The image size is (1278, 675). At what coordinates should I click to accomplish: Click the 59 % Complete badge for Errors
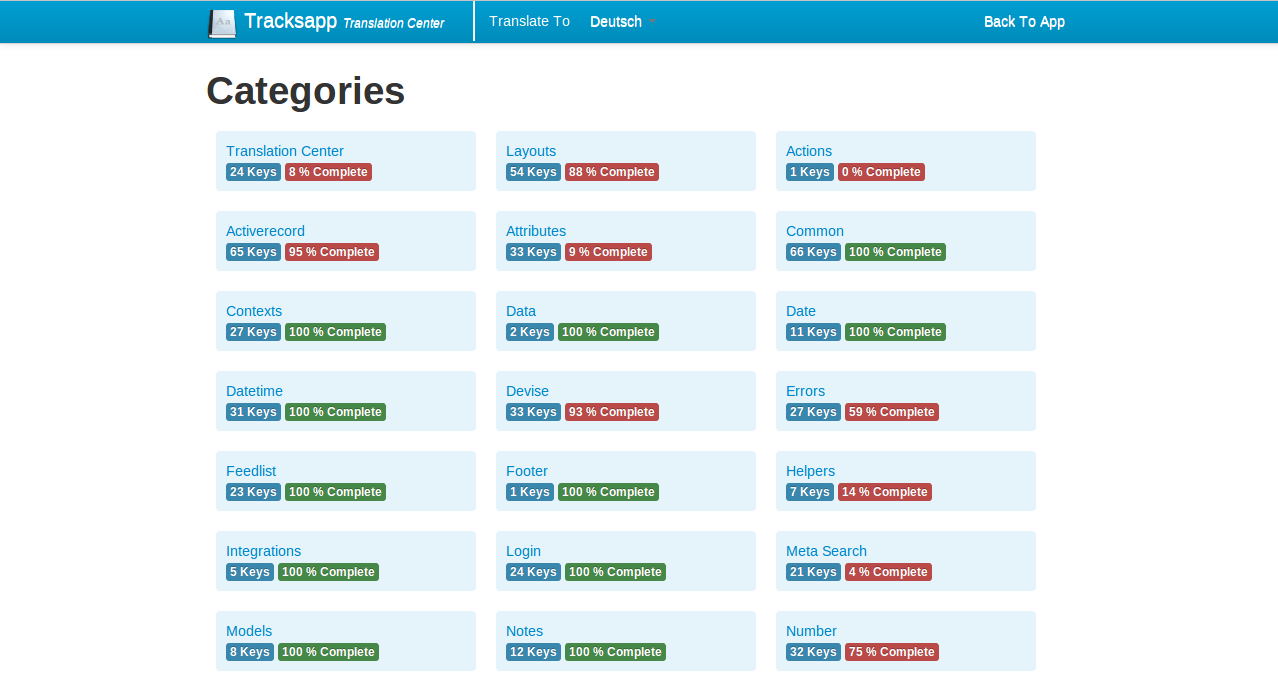coord(891,412)
